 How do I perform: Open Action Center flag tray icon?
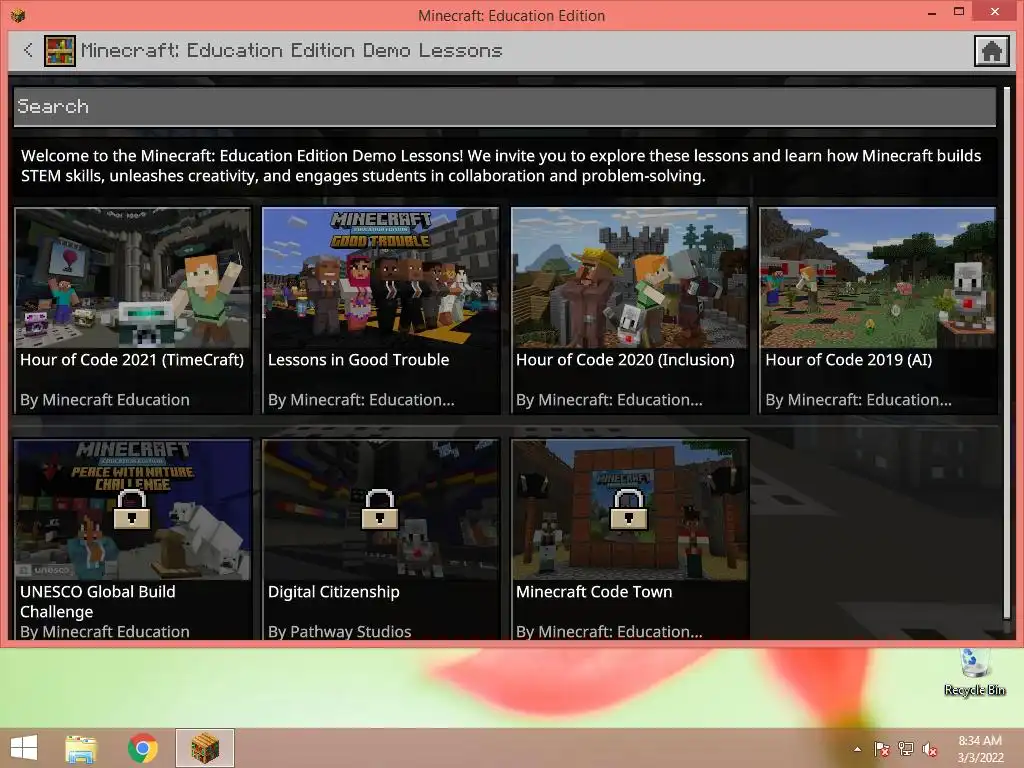coord(881,749)
